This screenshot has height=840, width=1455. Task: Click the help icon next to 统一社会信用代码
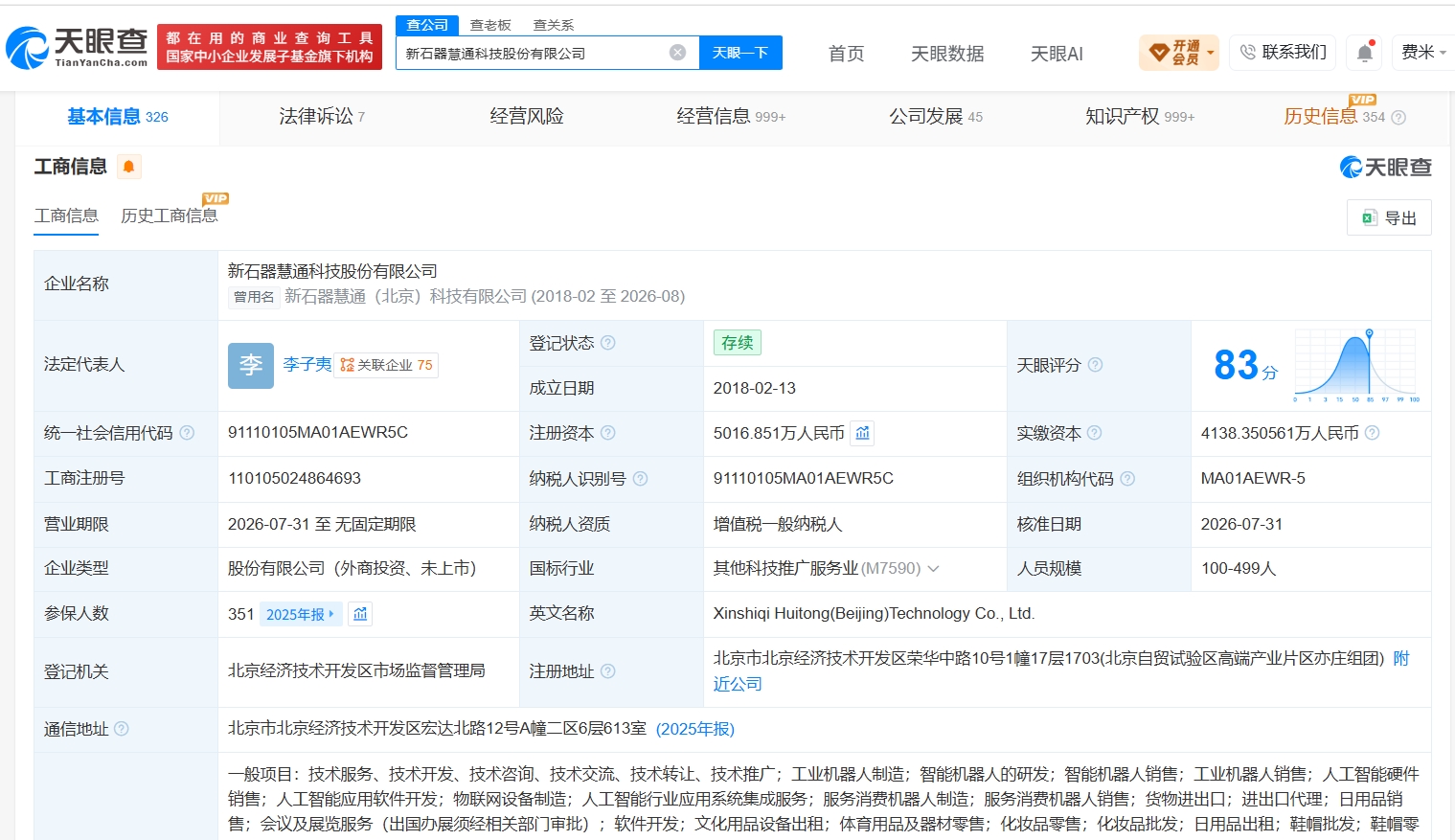tap(187, 433)
